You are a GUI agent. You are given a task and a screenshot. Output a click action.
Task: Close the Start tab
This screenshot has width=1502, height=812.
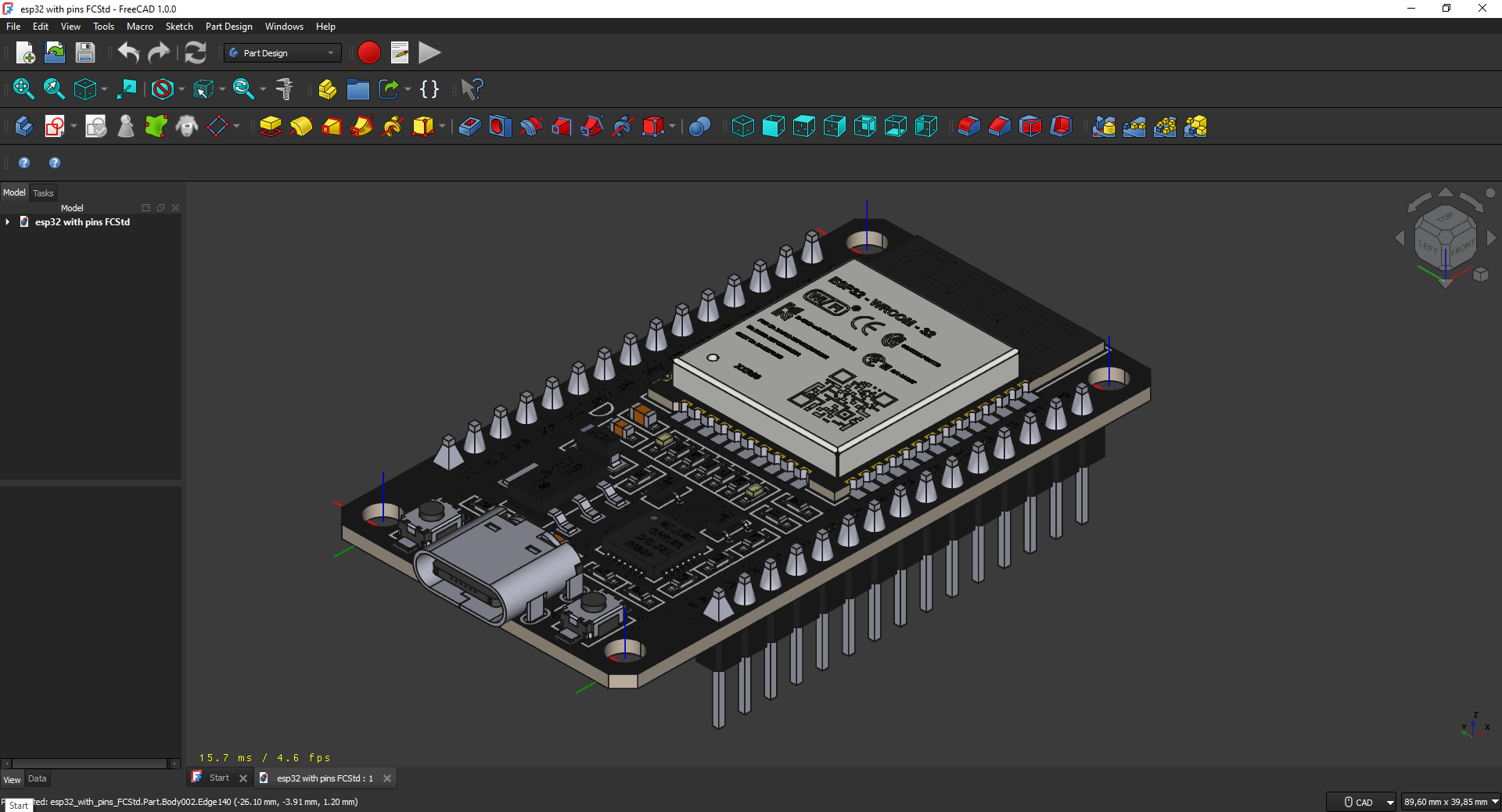tap(243, 778)
